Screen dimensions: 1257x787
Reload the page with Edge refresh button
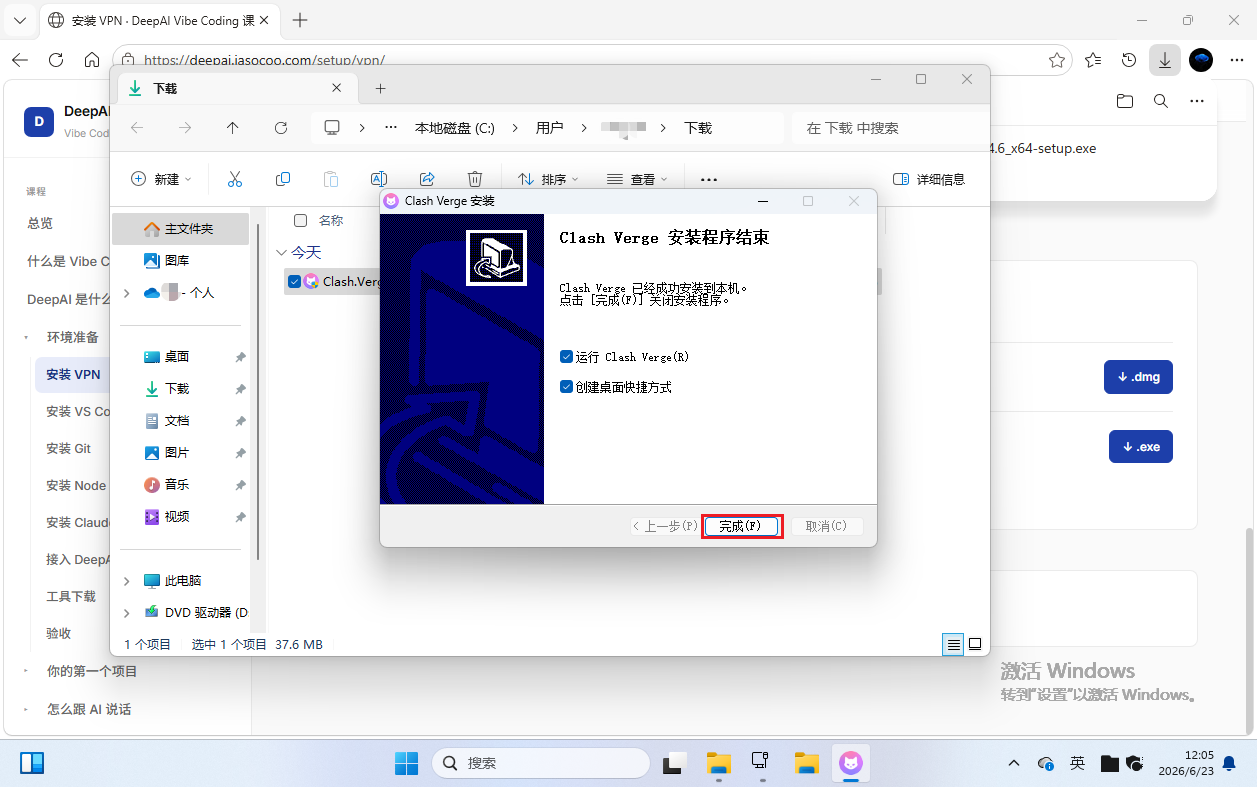(56, 60)
